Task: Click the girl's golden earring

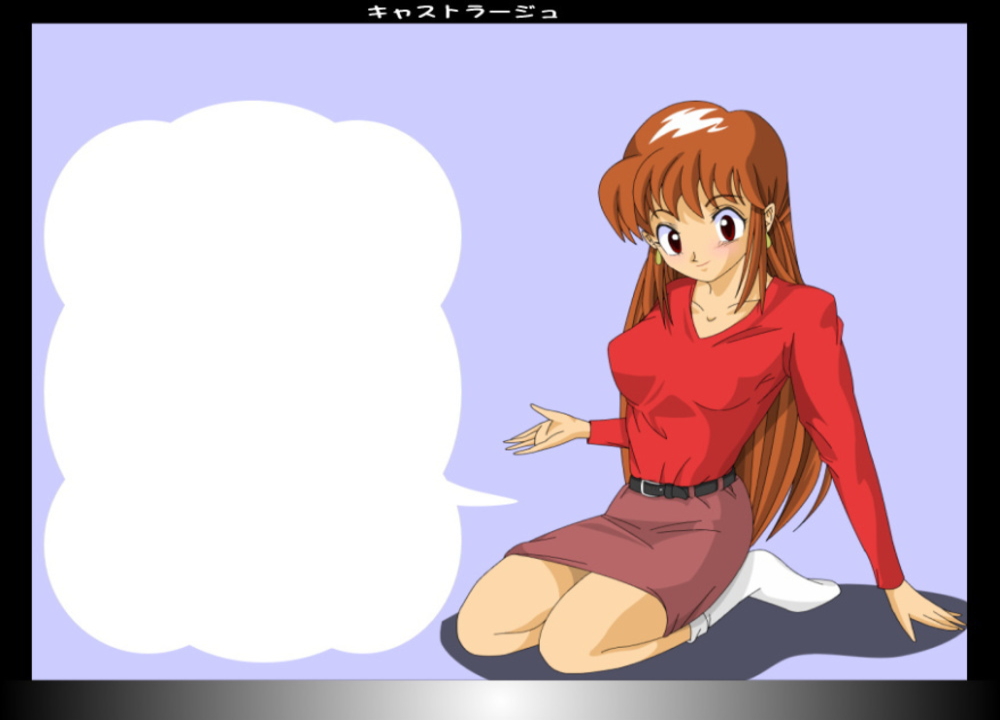Action: (x=658, y=258)
